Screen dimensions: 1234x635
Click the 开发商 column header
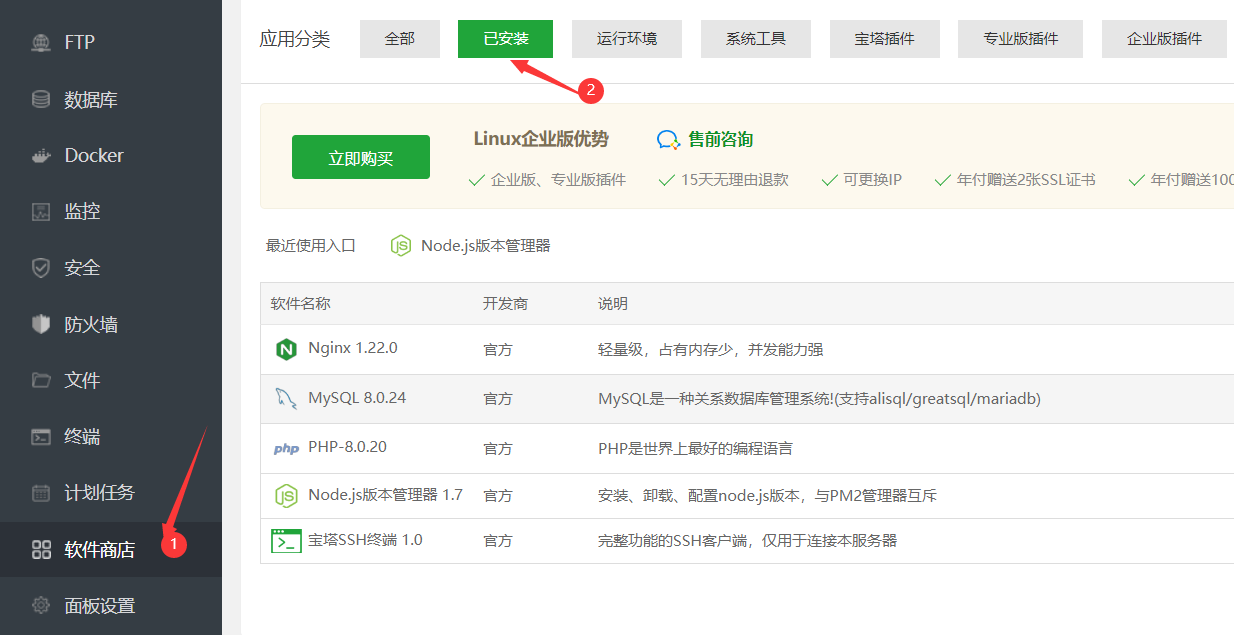click(505, 304)
